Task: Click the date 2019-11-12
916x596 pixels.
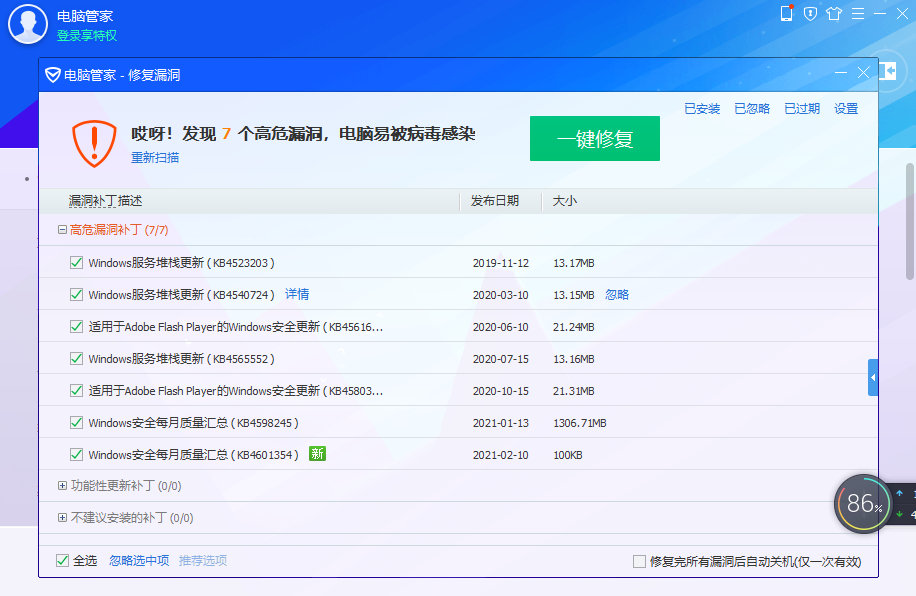Action: coord(501,264)
